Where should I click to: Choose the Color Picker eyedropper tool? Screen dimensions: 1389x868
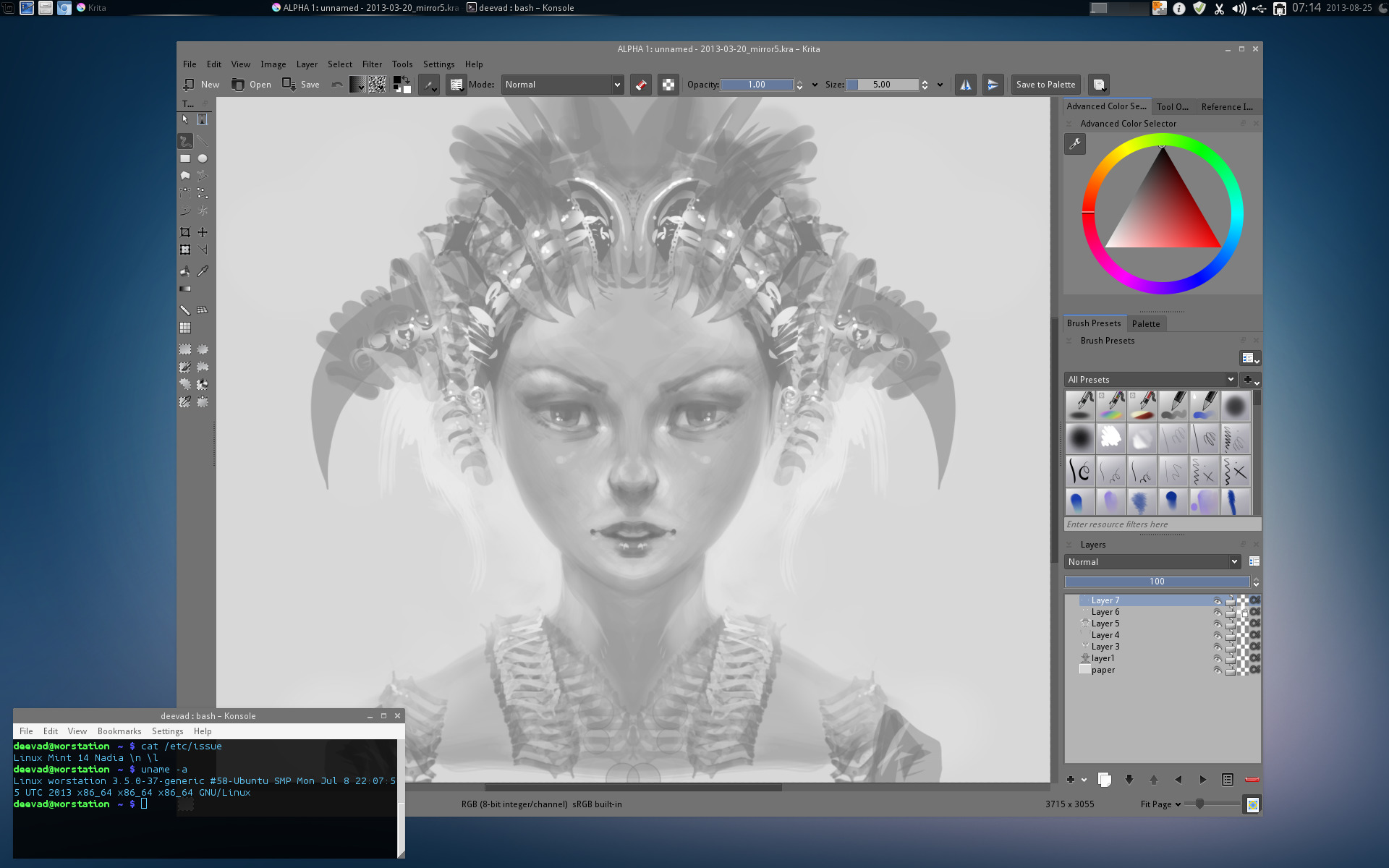pyautogui.click(x=203, y=271)
